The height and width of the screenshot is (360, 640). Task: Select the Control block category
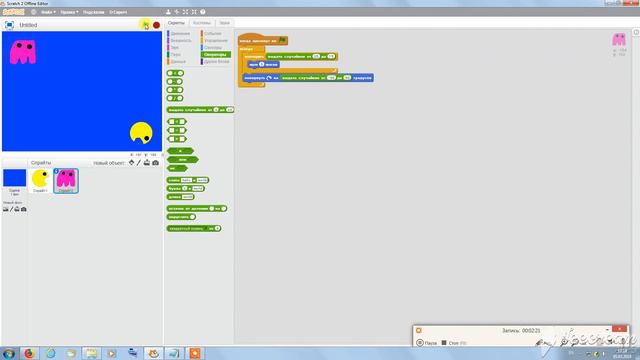click(x=215, y=40)
